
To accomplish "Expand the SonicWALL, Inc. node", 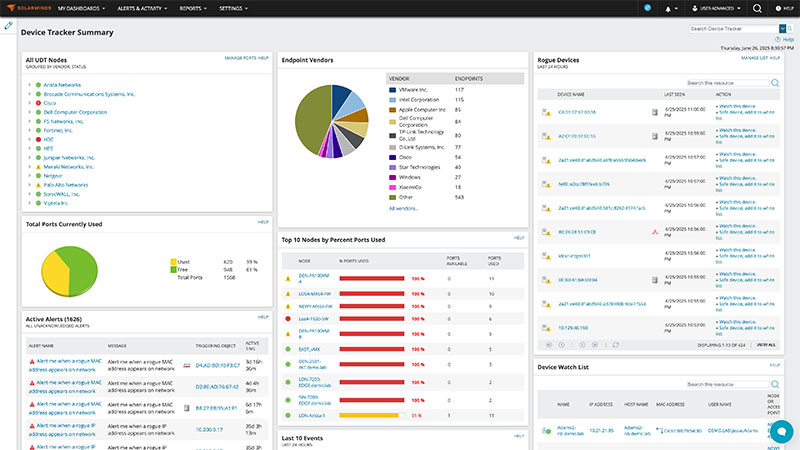I will click(30, 194).
